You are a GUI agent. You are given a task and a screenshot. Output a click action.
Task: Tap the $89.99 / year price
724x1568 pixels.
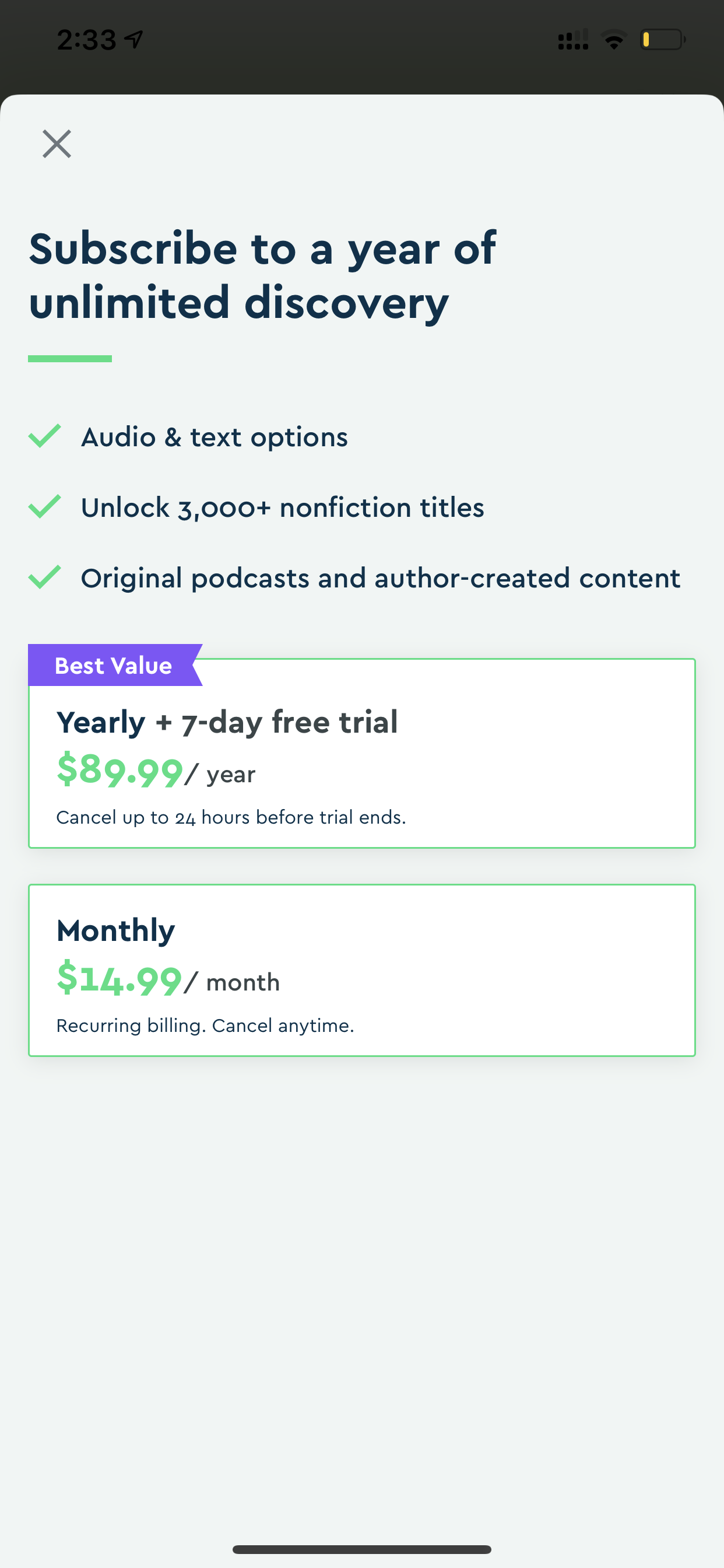156,771
